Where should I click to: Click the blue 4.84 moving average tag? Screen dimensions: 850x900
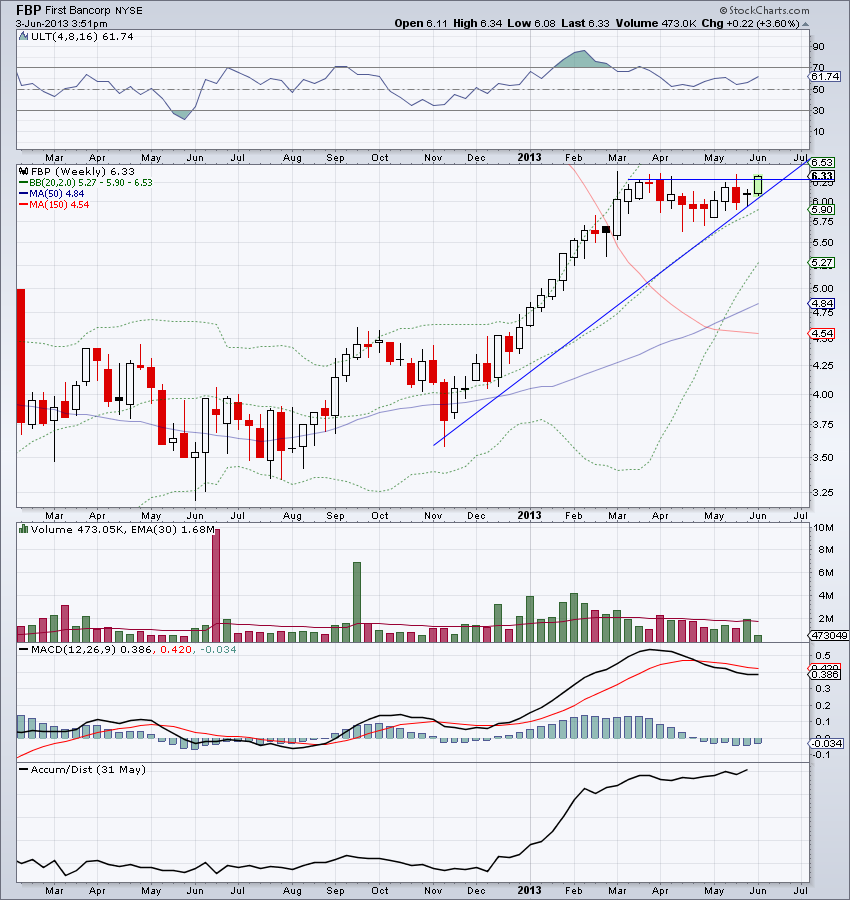click(822, 303)
